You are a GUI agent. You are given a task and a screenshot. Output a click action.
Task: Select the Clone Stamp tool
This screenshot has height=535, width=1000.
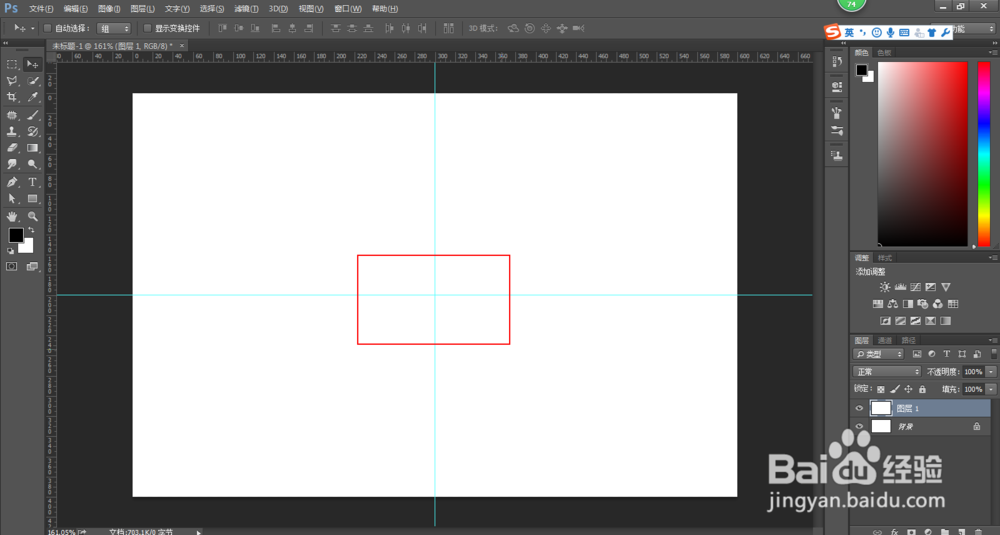[x=12, y=131]
